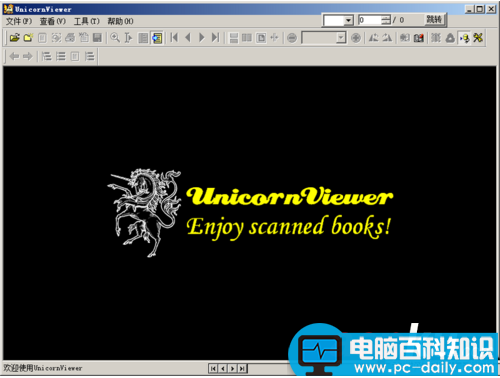
Task: Go to next page using toolbar arrow
Action: click(x=202, y=38)
